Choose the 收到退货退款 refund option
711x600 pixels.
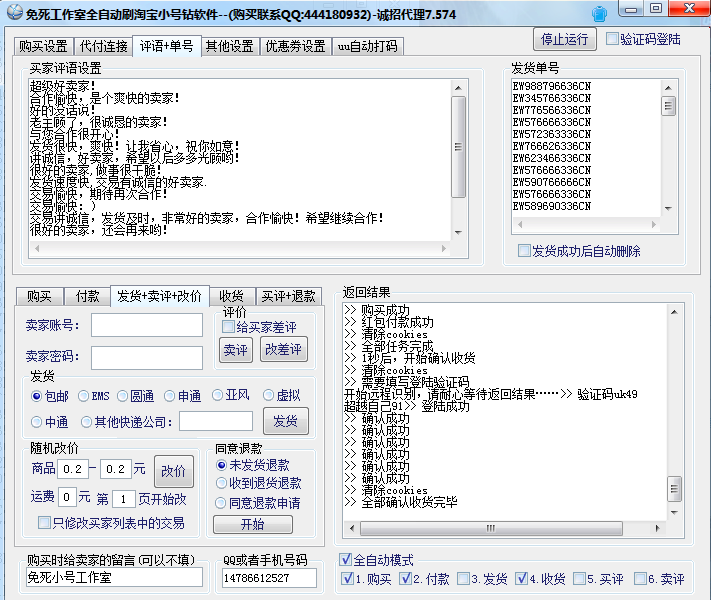(x=221, y=484)
